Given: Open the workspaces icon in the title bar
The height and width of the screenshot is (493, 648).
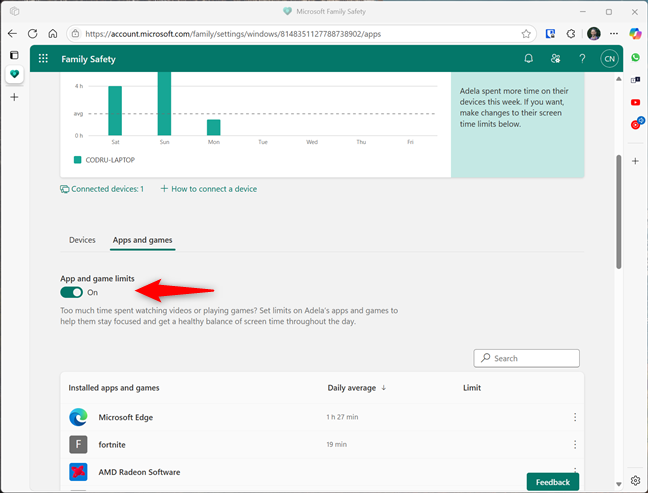Looking at the screenshot, I should click(x=14, y=11).
